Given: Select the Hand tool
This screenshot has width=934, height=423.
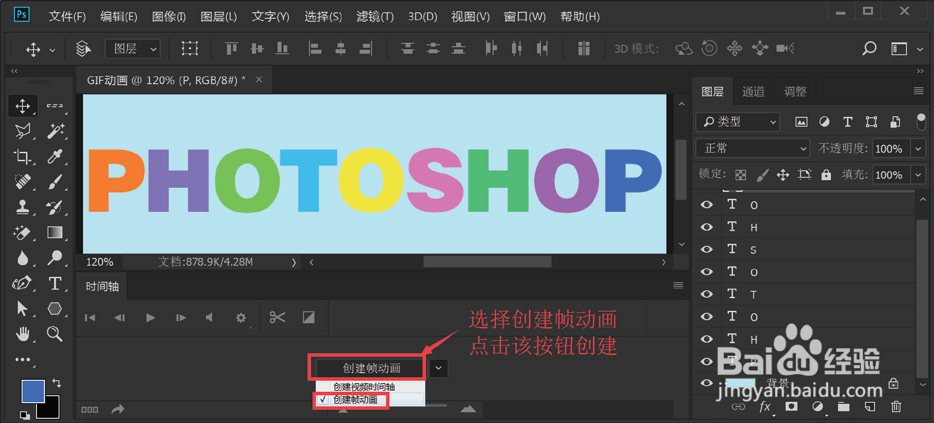Looking at the screenshot, I should pos(23,334).
